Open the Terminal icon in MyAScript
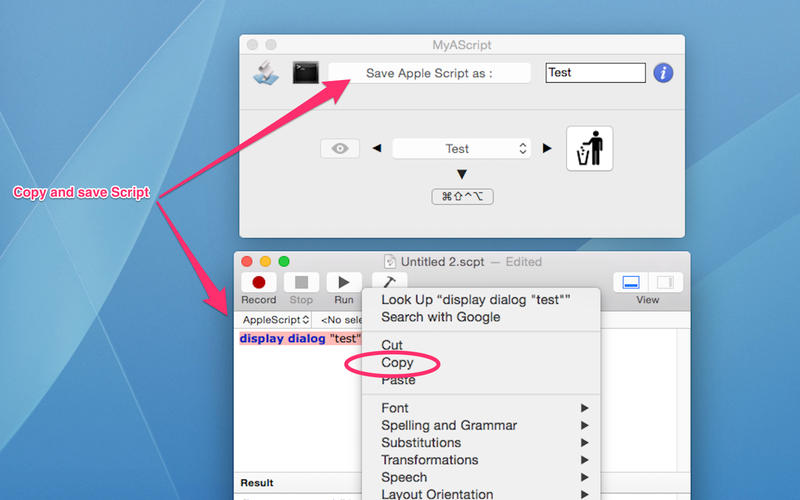The image size is (800, 500). pyautogui.click(x=306, y=72)
